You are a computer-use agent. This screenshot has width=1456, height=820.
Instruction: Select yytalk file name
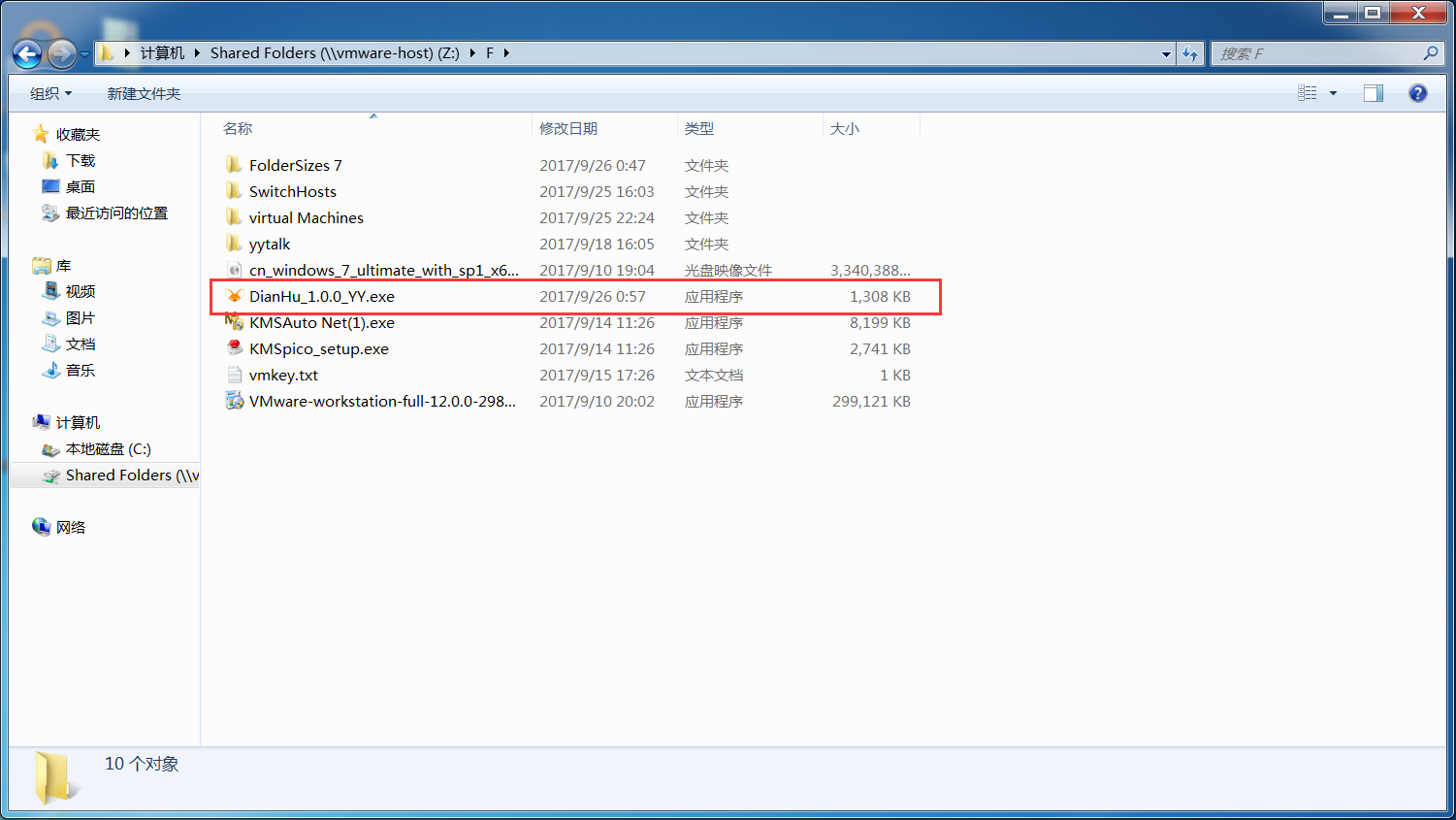270,244
